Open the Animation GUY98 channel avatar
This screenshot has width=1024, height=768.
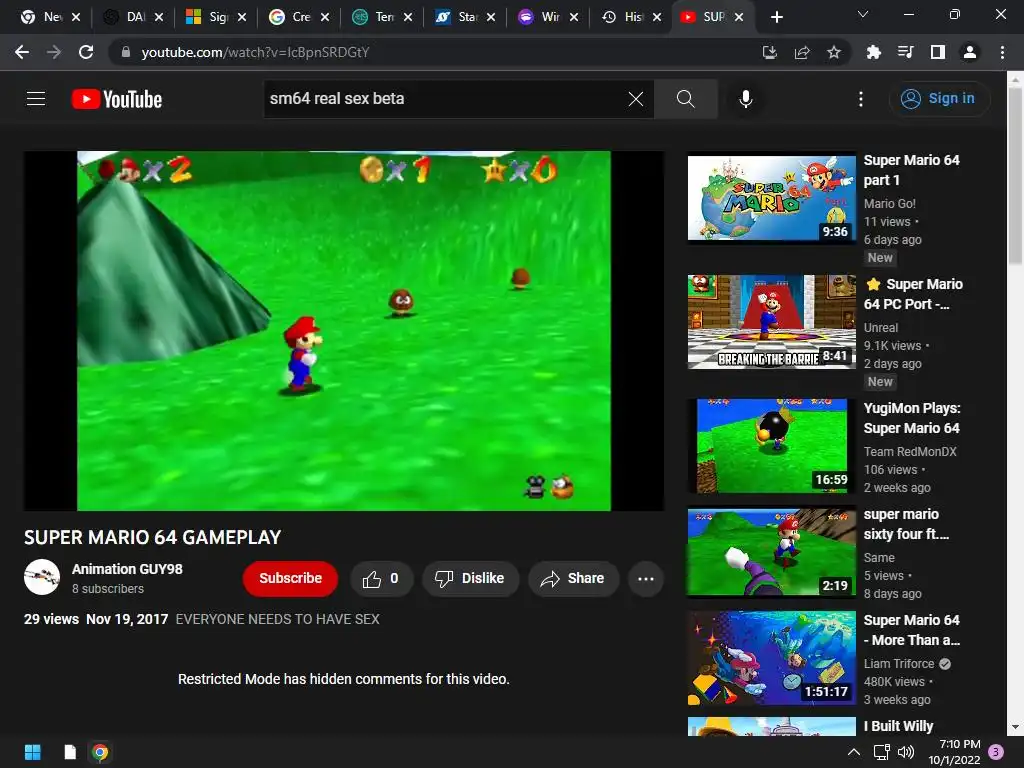[42, 577]
